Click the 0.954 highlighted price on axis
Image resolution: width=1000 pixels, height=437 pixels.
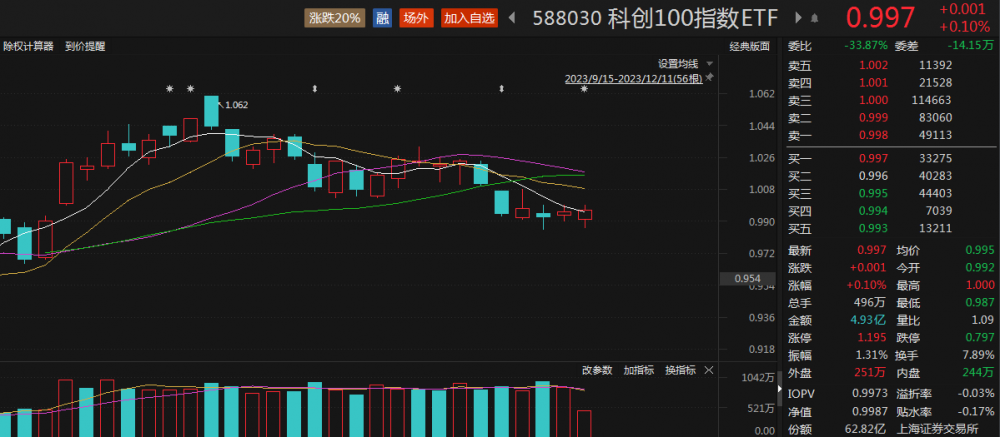point(747,279)
